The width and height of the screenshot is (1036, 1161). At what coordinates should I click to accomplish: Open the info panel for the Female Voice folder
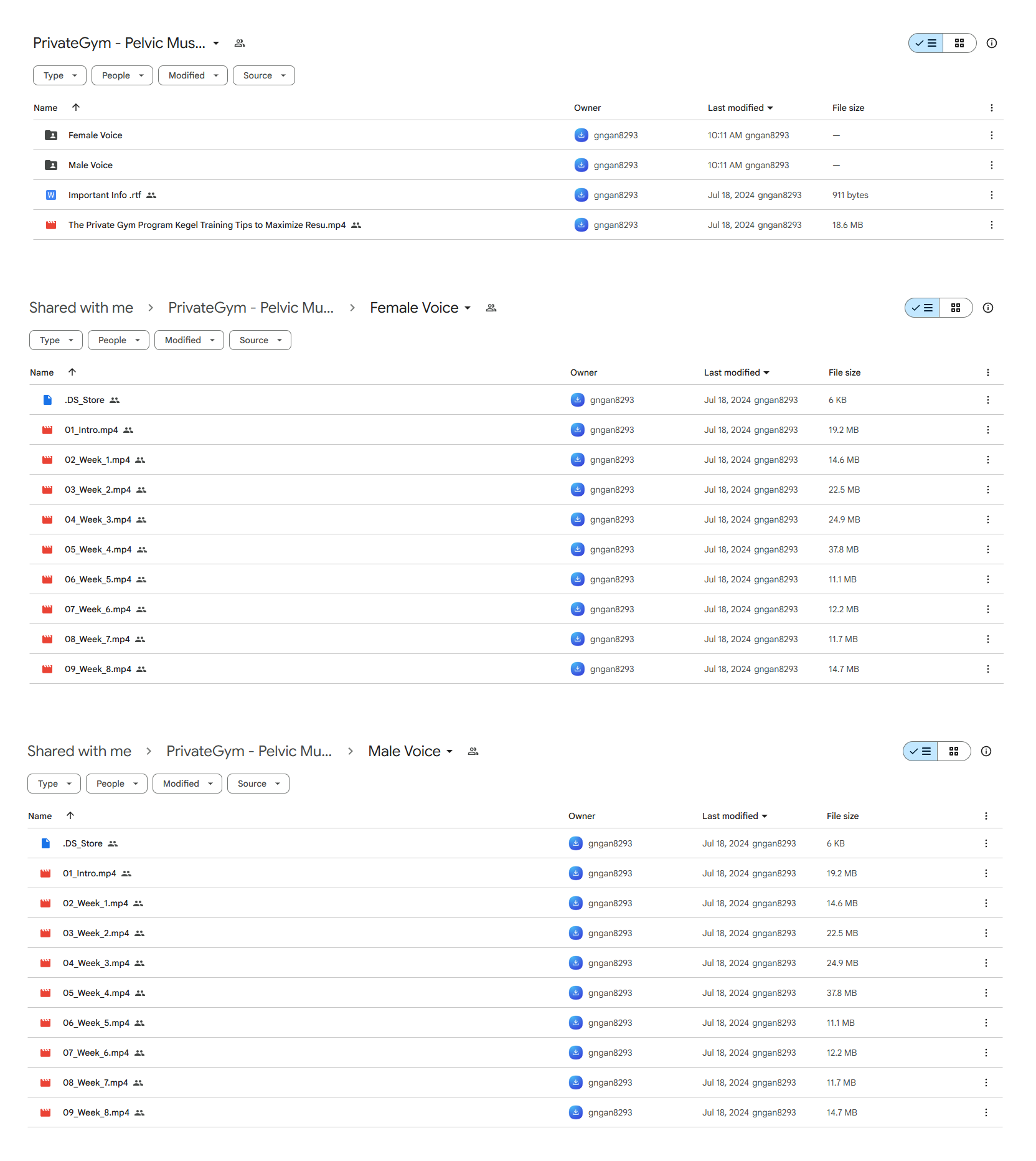point(988,308)
